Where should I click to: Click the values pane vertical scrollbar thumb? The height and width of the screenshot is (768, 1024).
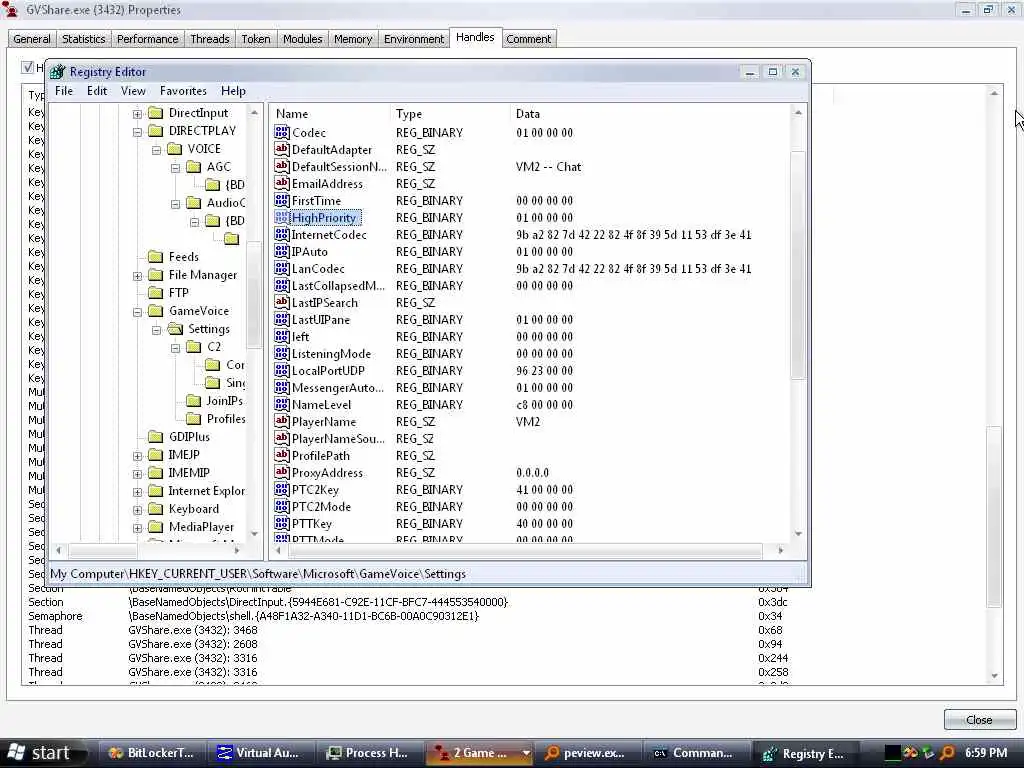[797, 264]
